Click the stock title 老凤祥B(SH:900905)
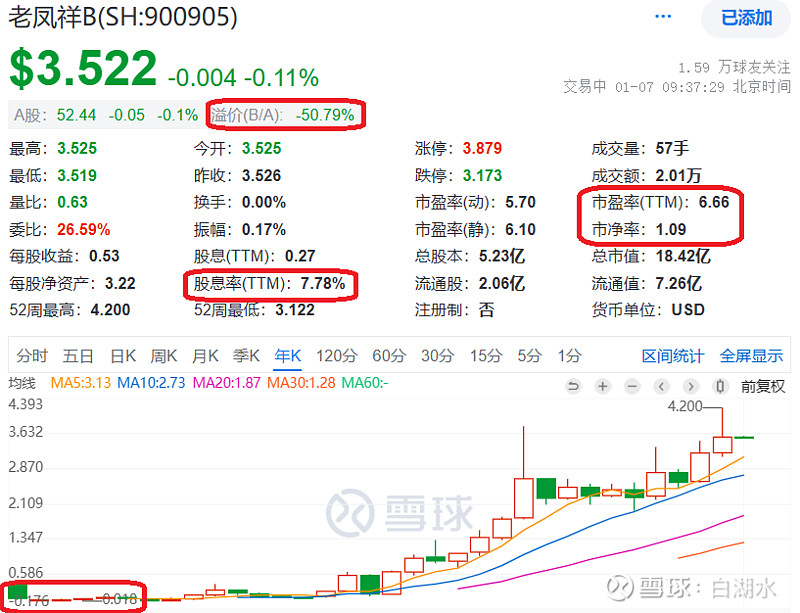800x613 pixels. click(x=123, y=17)
